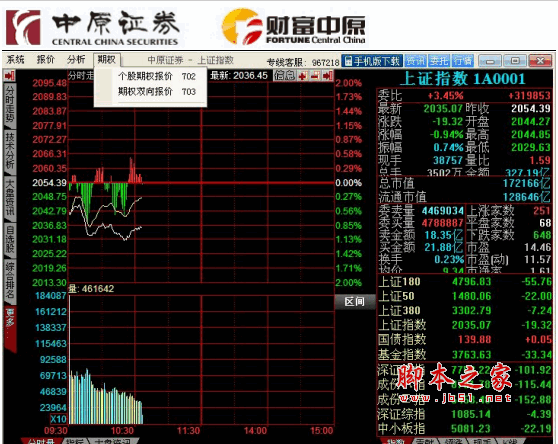558x444 pixels.
Task: Click the 信息 info button
Action: 284,75
